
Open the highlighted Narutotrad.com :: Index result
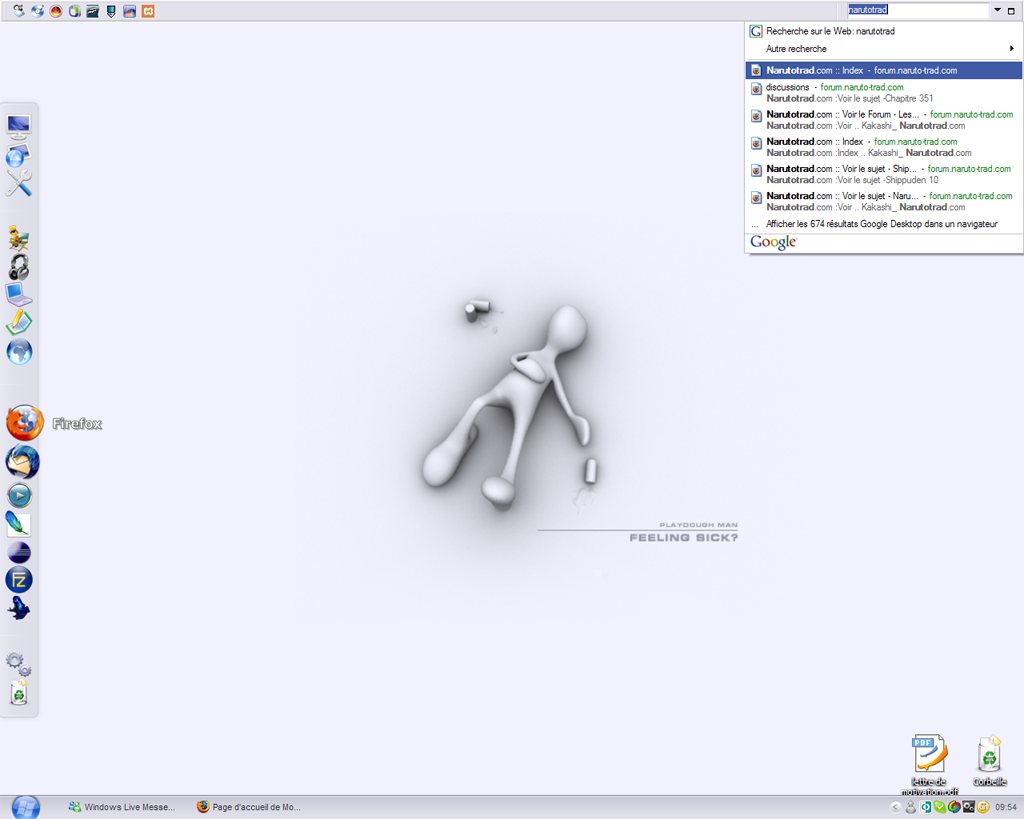point(884,71)
